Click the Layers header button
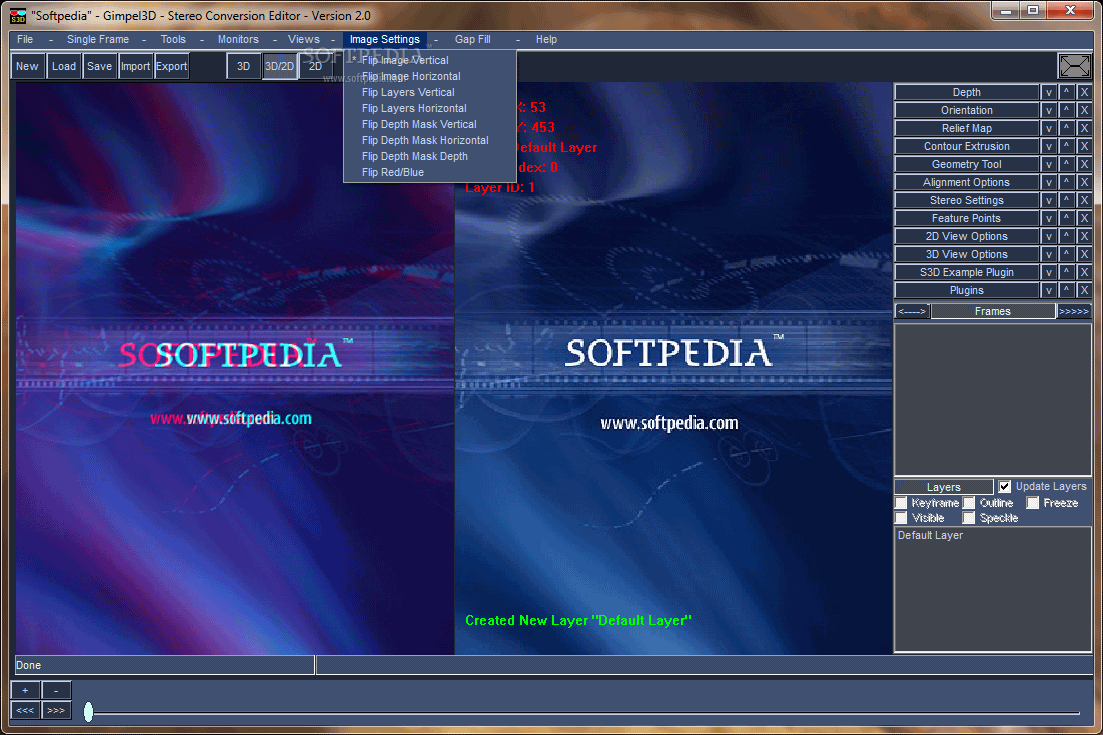 pyautogui.click(x=943, y=487)
